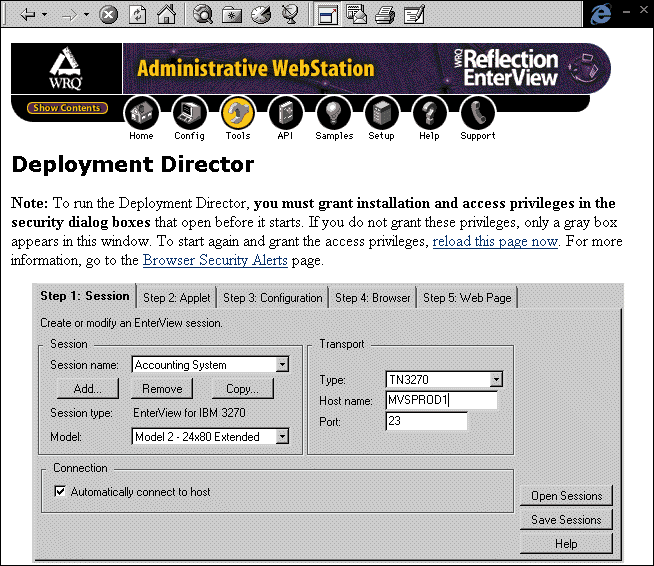Click the Remove session button
Screen dimensions: 654x566
pos(162,389)
